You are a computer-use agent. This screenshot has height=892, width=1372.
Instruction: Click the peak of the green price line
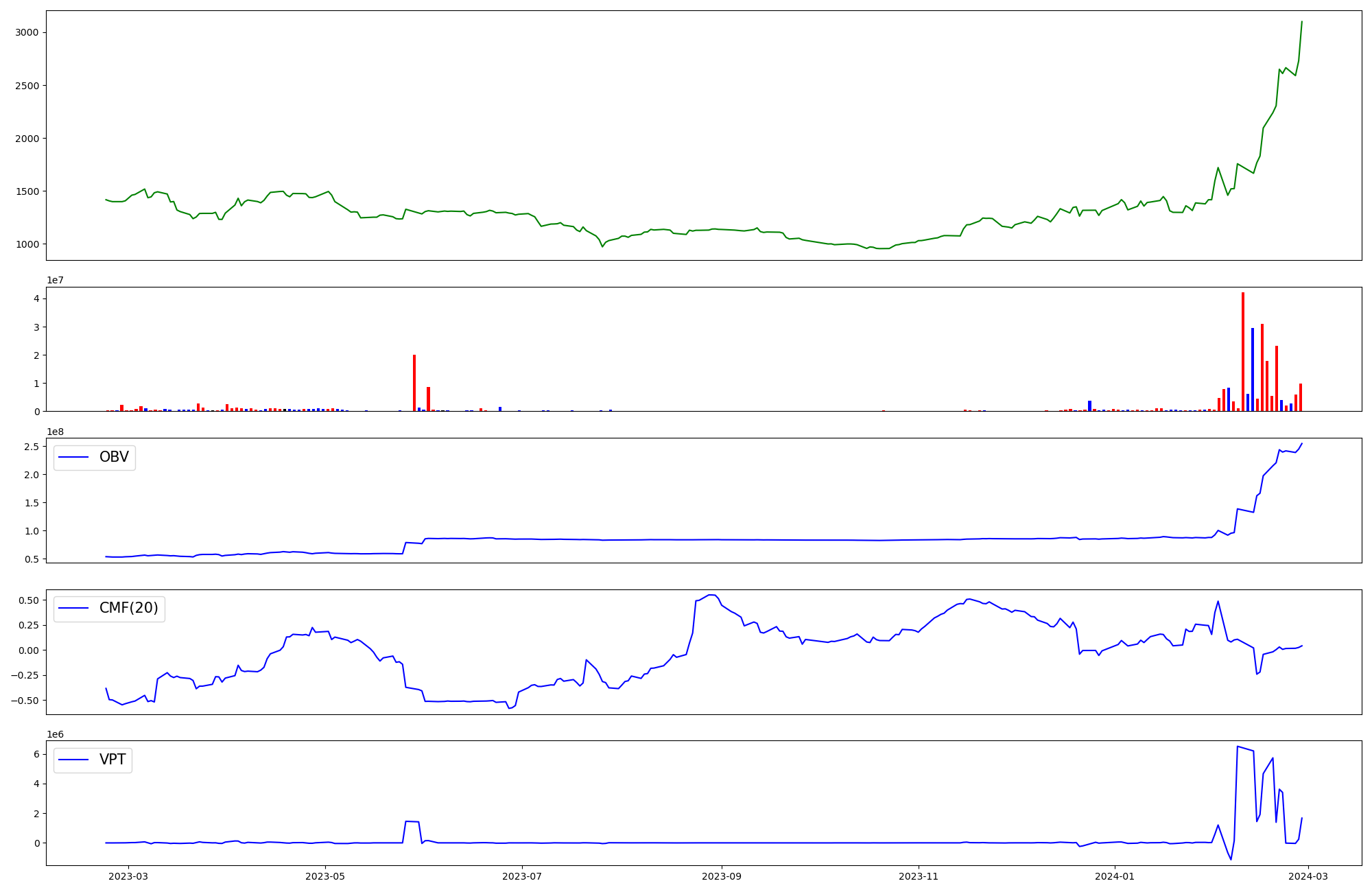tap(1301, 22)
